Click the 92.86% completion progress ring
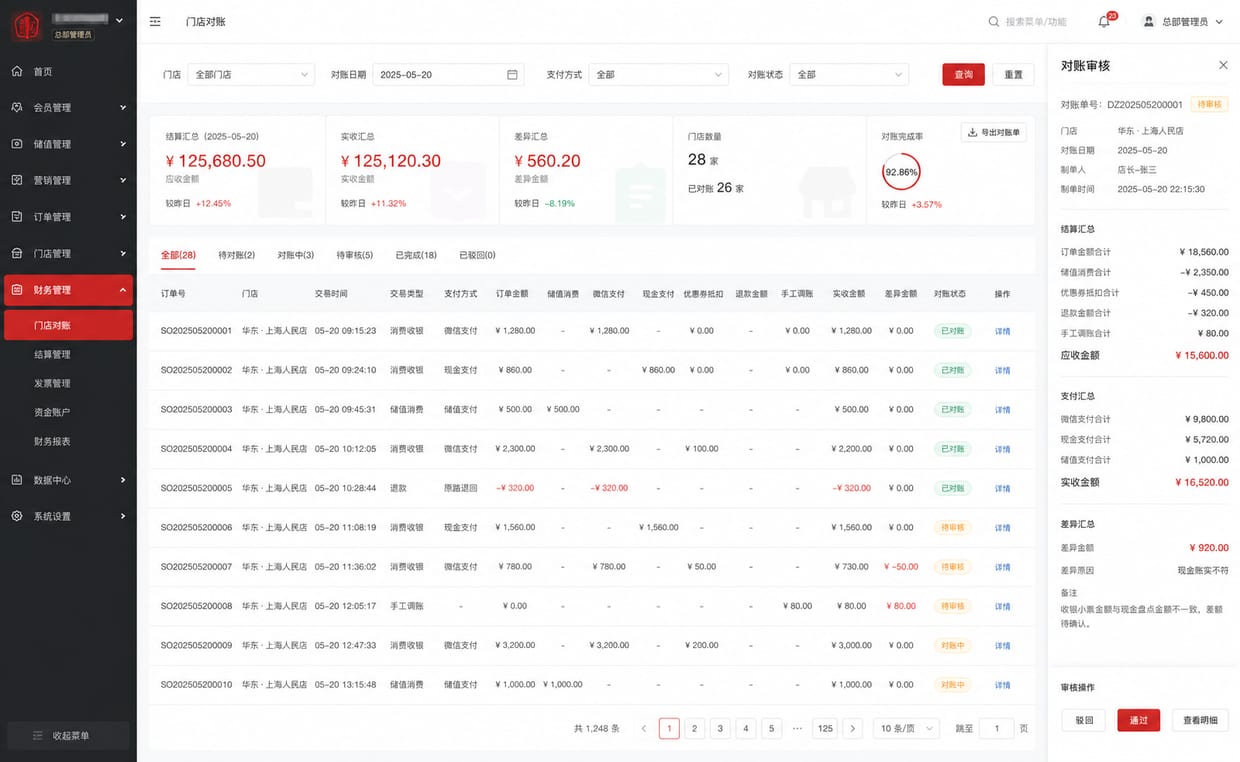This screenshot has height=762, width=1240. pyautogui.click(x=901, y=172)
